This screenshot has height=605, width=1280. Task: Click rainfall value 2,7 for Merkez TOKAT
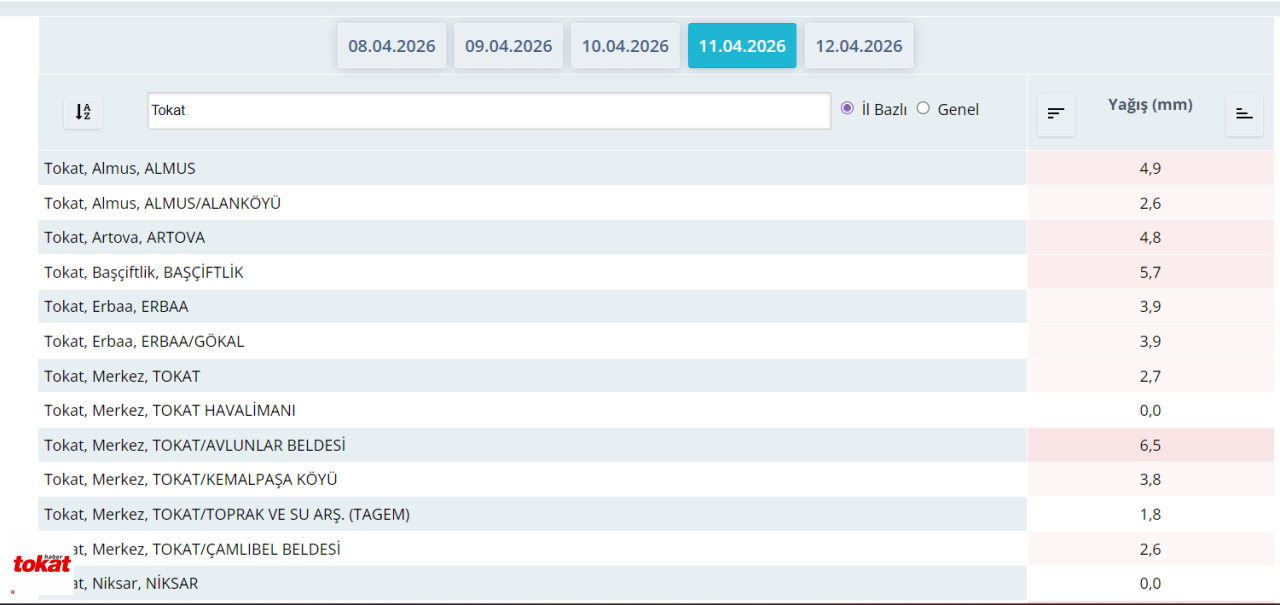[1150, 376]
